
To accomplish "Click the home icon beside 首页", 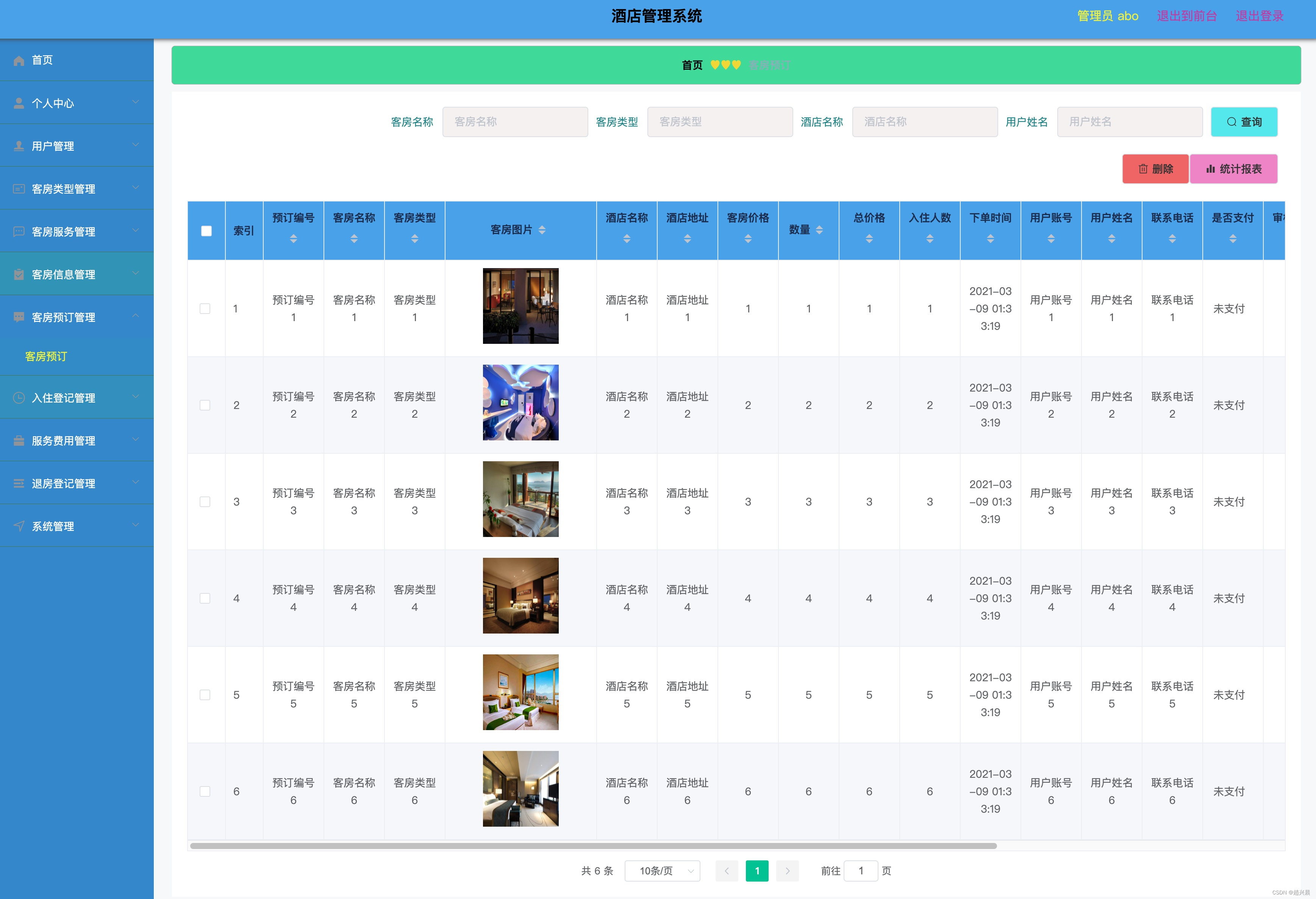I will 19,61.
